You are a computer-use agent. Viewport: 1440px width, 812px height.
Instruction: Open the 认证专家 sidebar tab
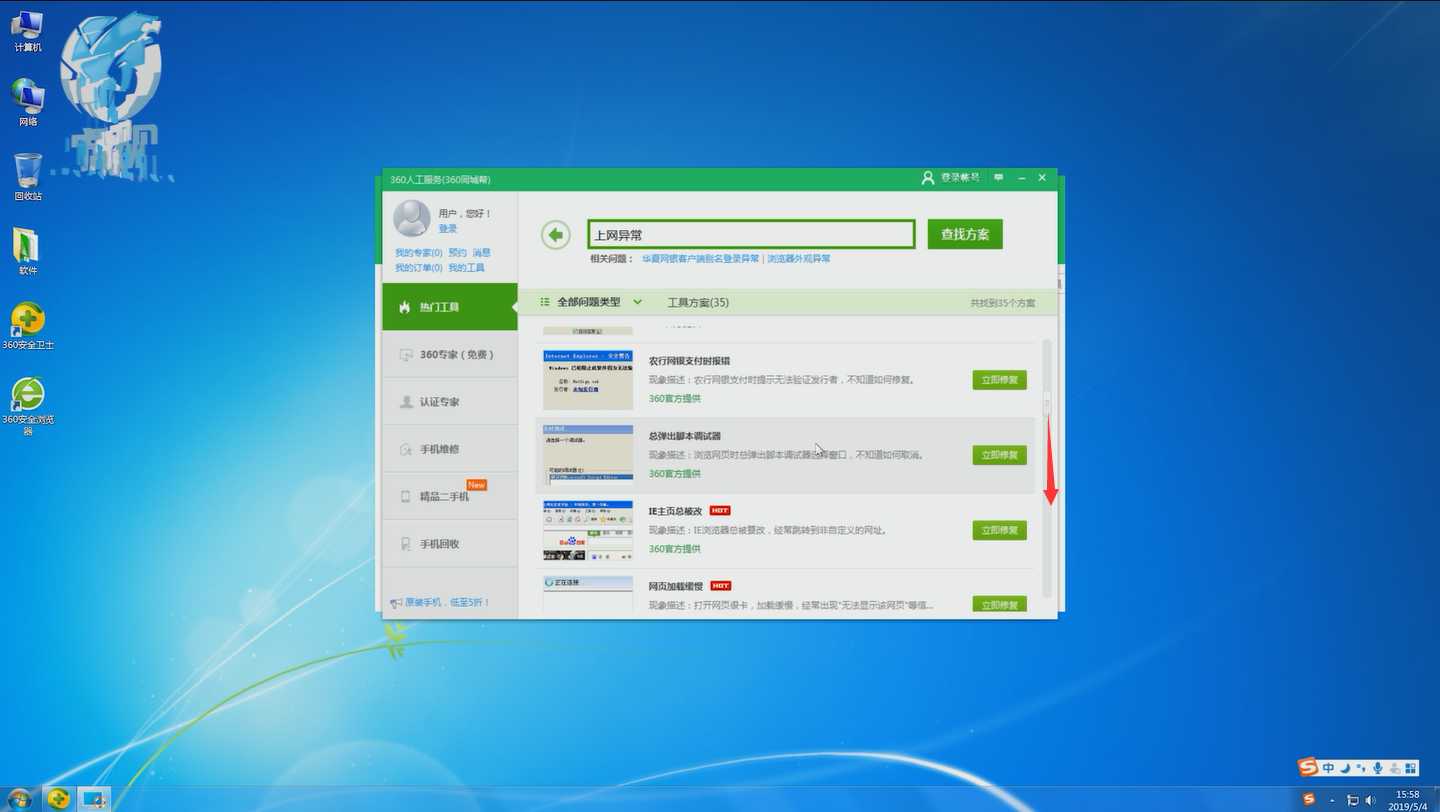(x=450, y=402)
